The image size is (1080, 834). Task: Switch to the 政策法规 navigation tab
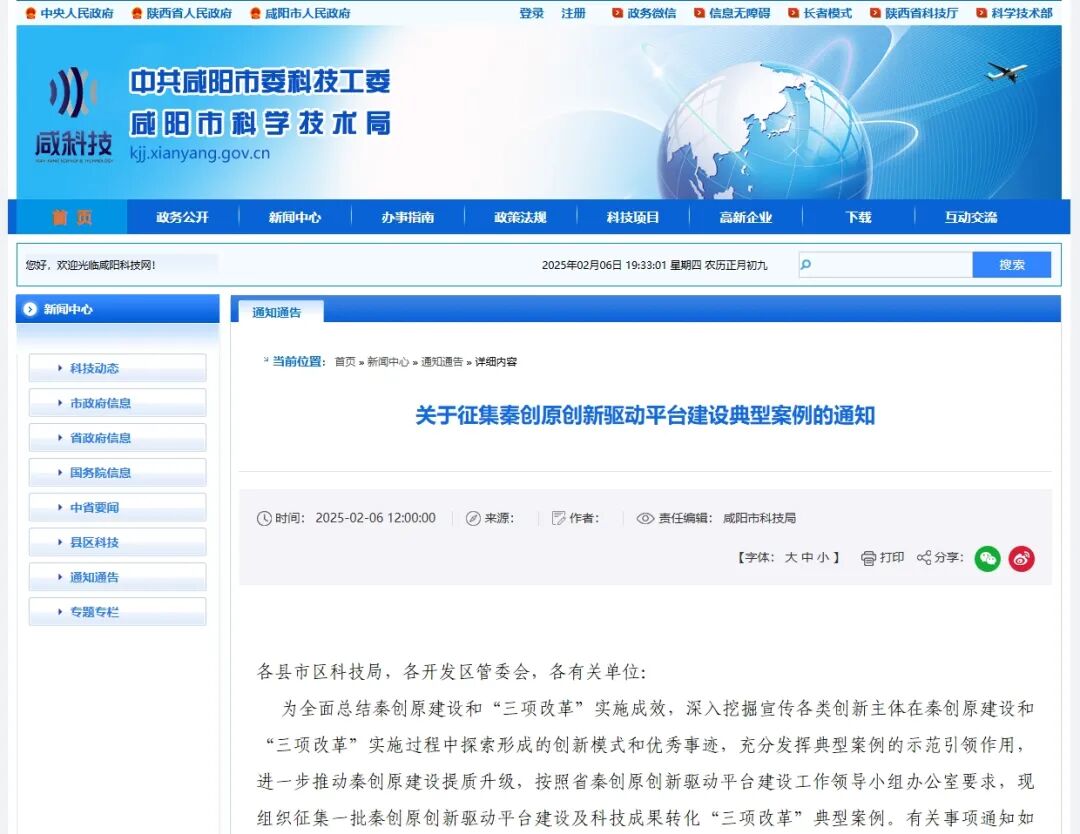tap(518, 217)
